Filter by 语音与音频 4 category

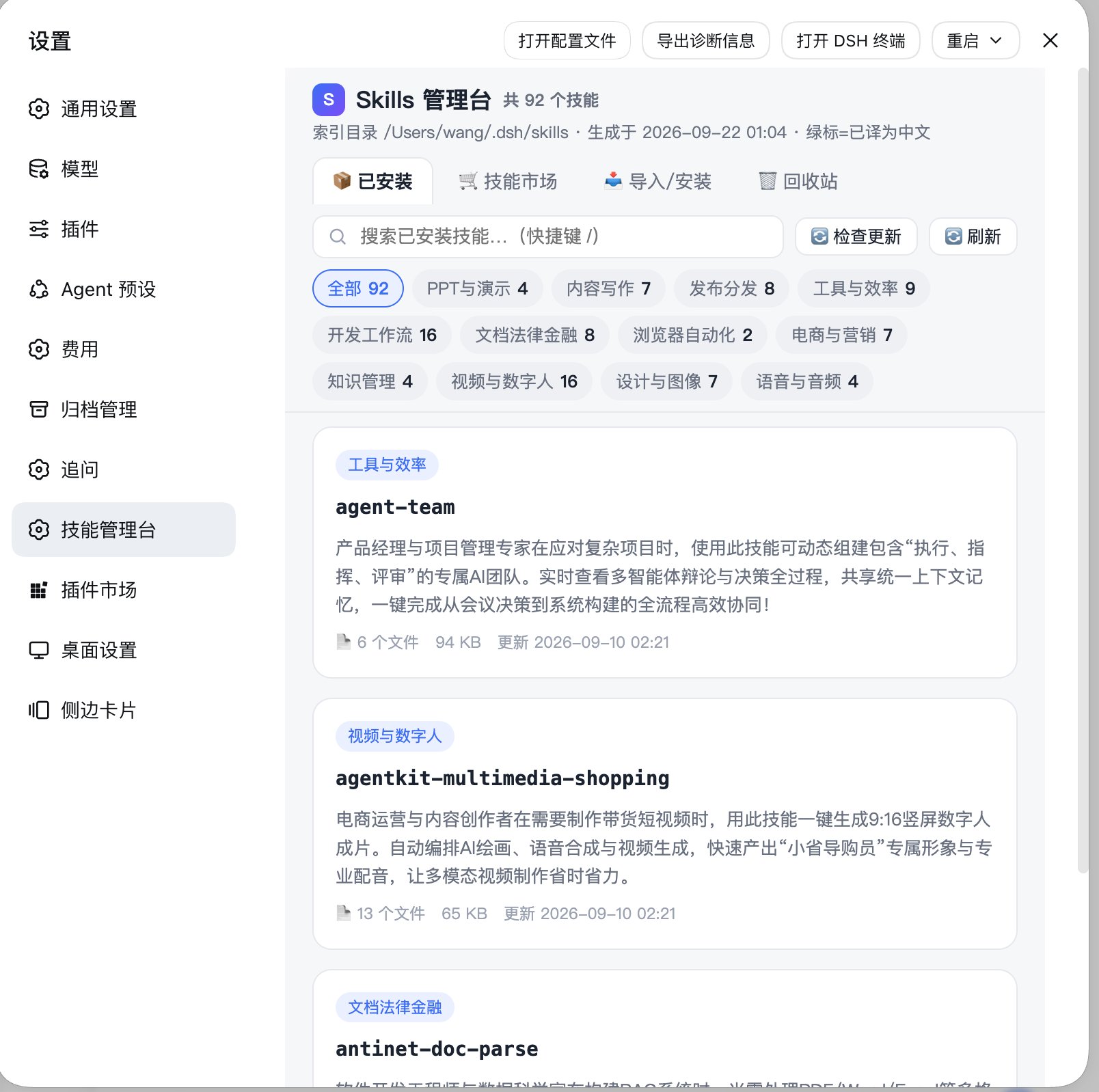click(807, 381)
